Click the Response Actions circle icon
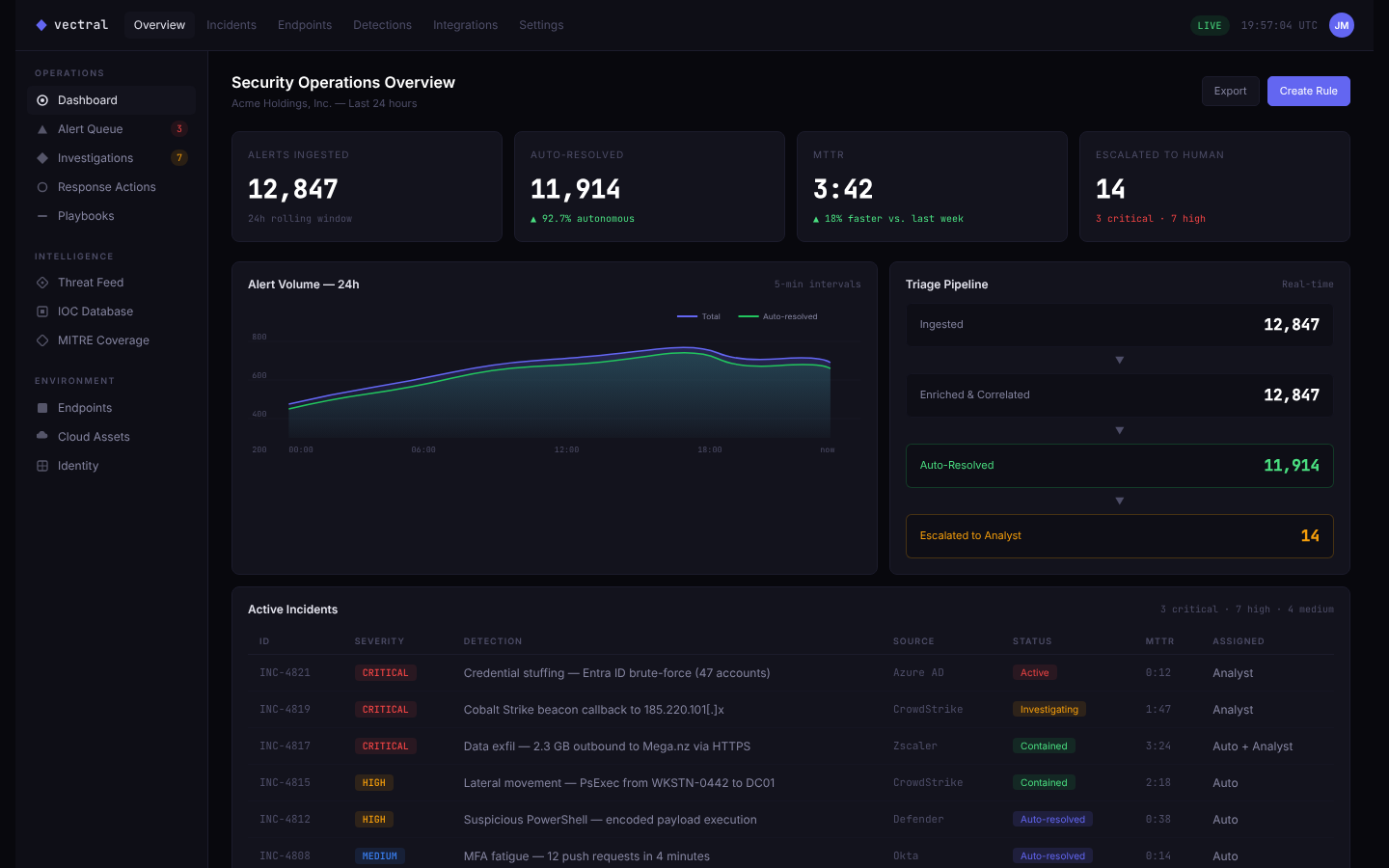 42,187
